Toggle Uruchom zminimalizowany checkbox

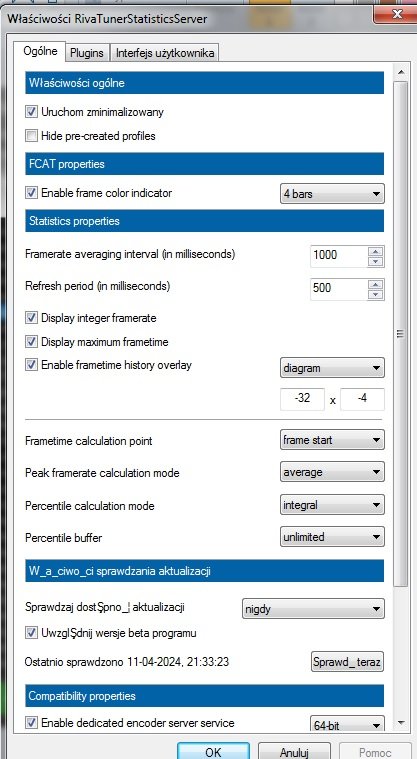[31, 112]
